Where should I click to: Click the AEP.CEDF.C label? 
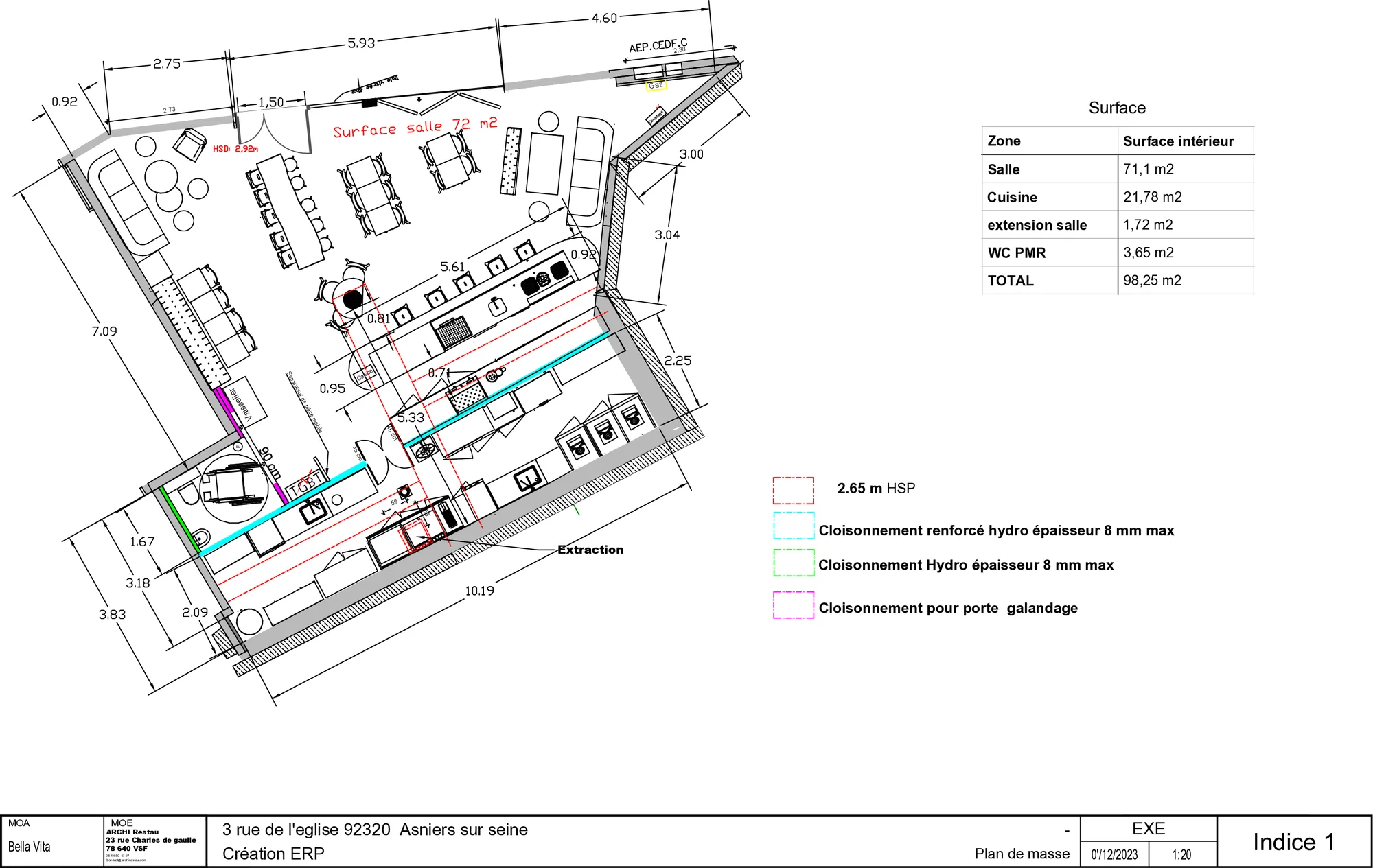[658, 46]
